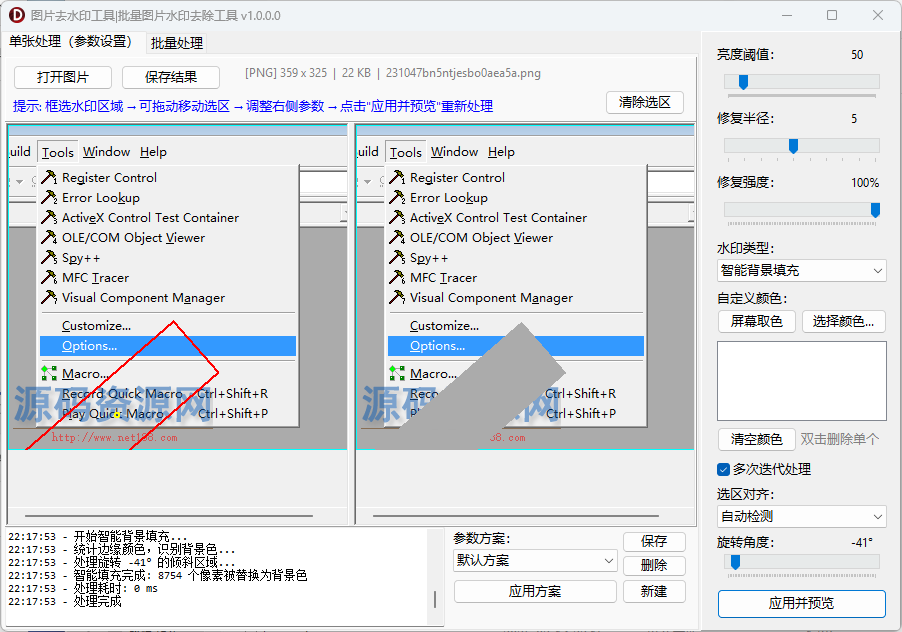Open the 水印类型 dropdown showing 智能背景填充
The image size is (902, 632).
(x=800, y=270)
